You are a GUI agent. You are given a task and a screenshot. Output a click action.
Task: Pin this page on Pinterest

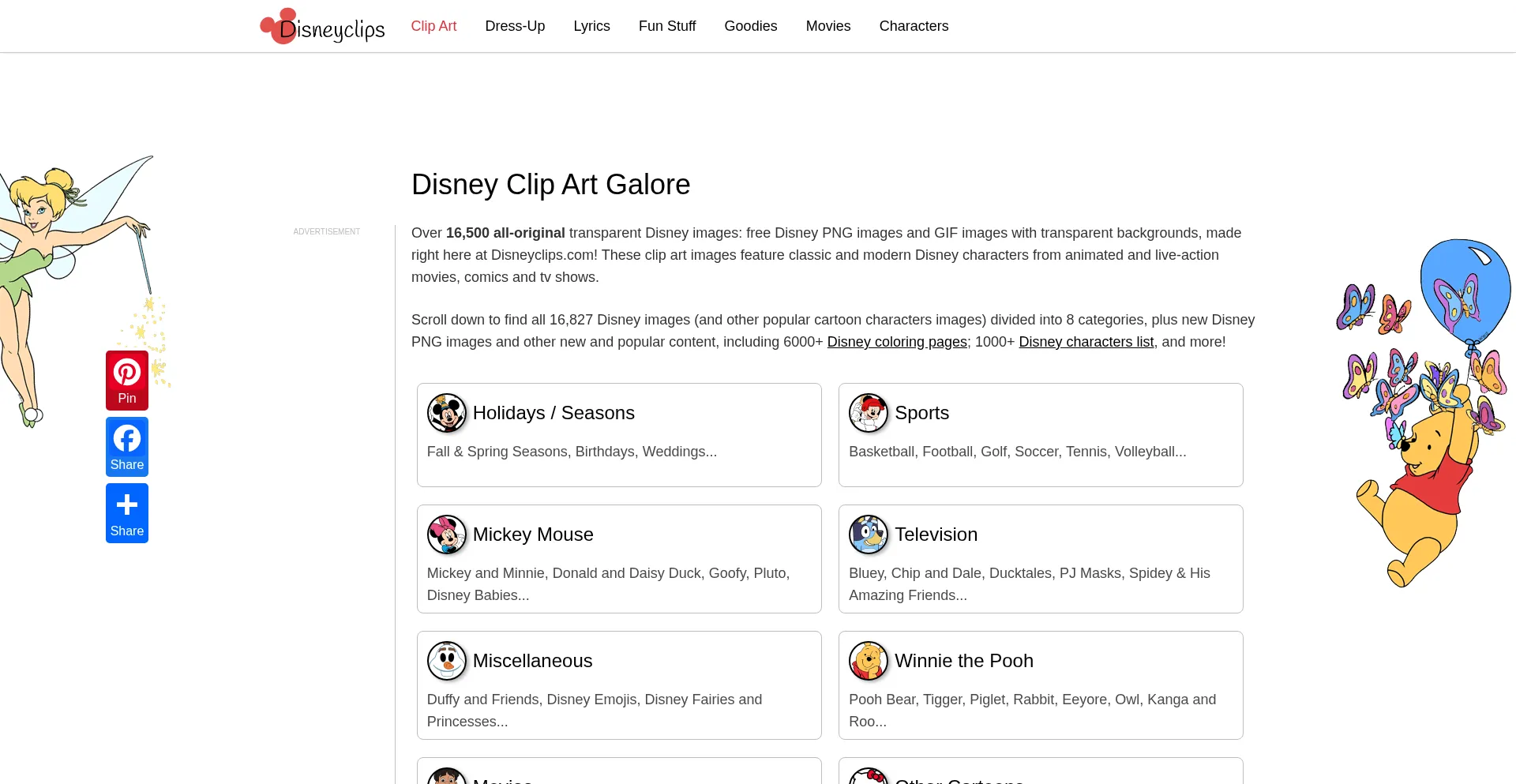[x=127, y=381]
